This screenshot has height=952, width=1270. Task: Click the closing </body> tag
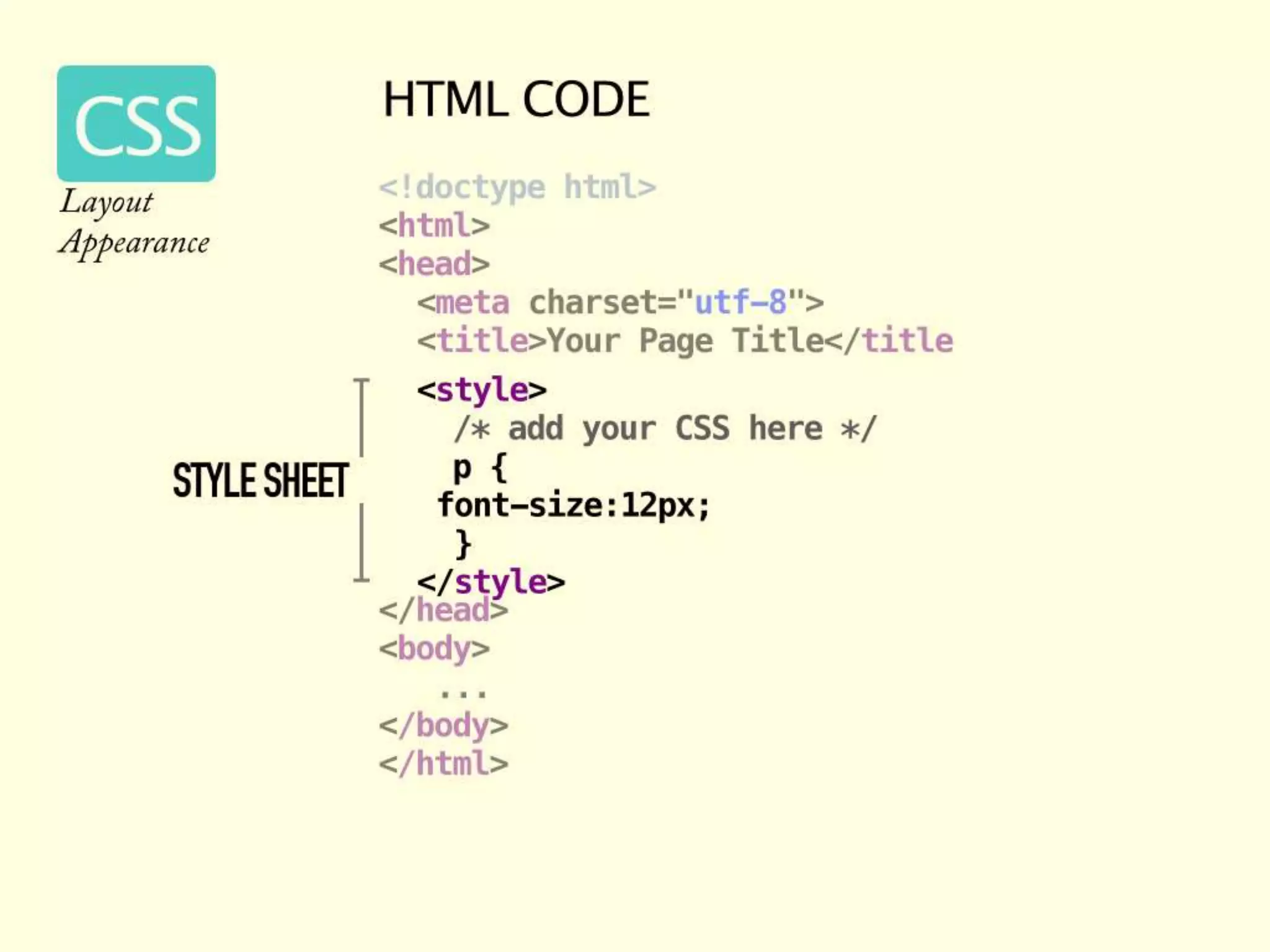coord(444,726)
